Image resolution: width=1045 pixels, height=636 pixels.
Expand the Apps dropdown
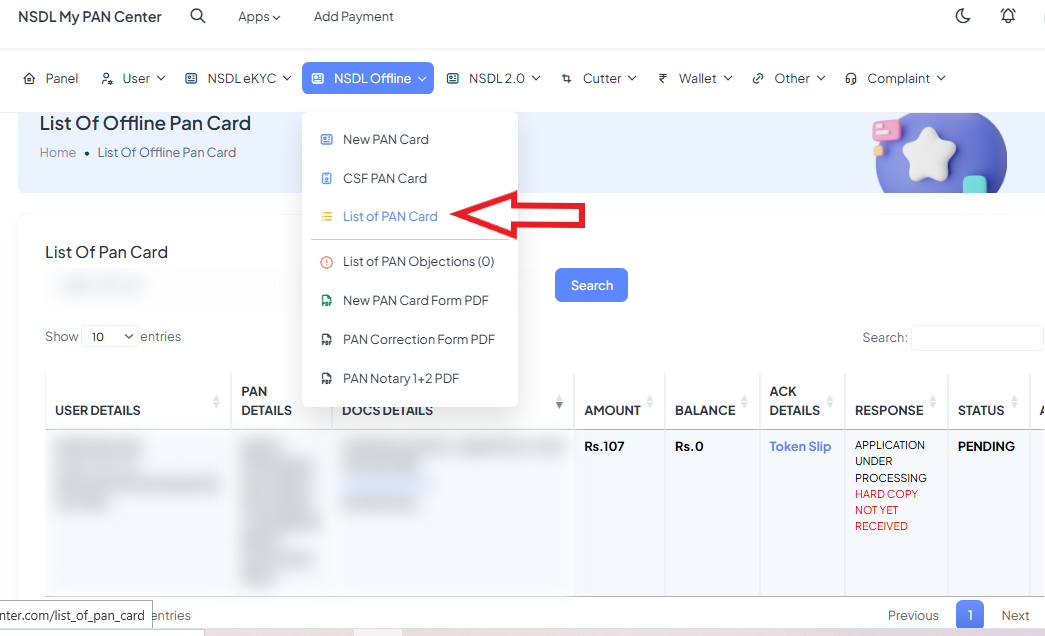[259, 17]
